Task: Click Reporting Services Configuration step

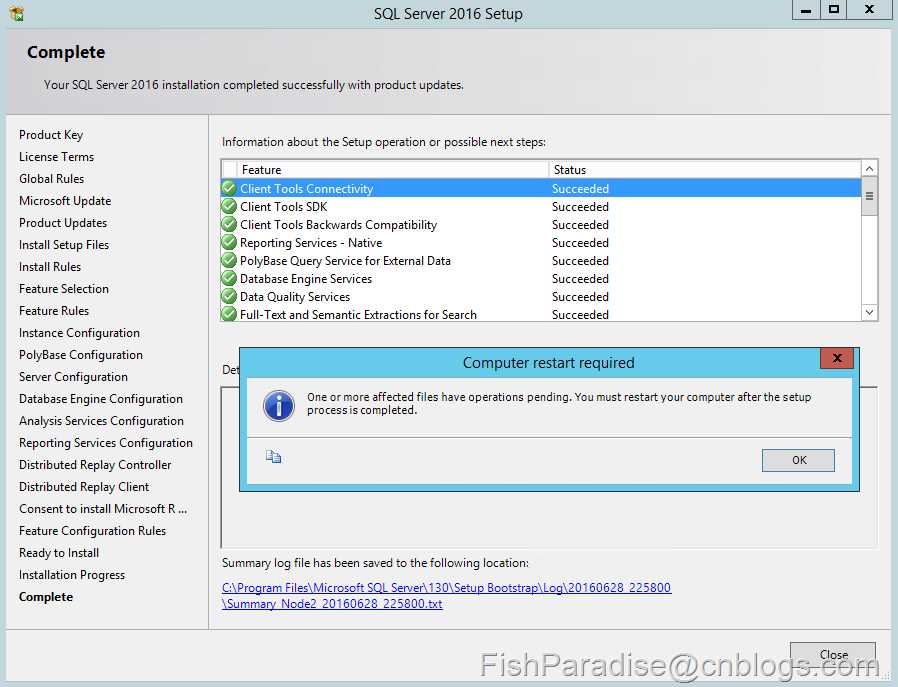Action: [x=106, y=443]
